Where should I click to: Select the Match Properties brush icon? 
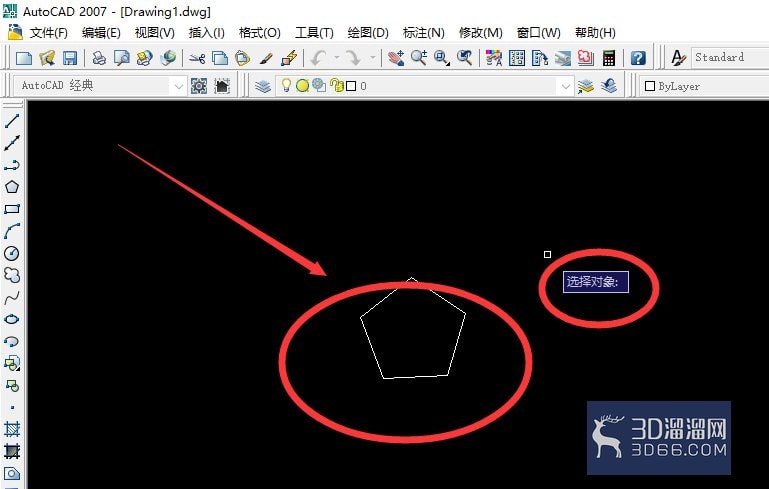tap(266, 58)
